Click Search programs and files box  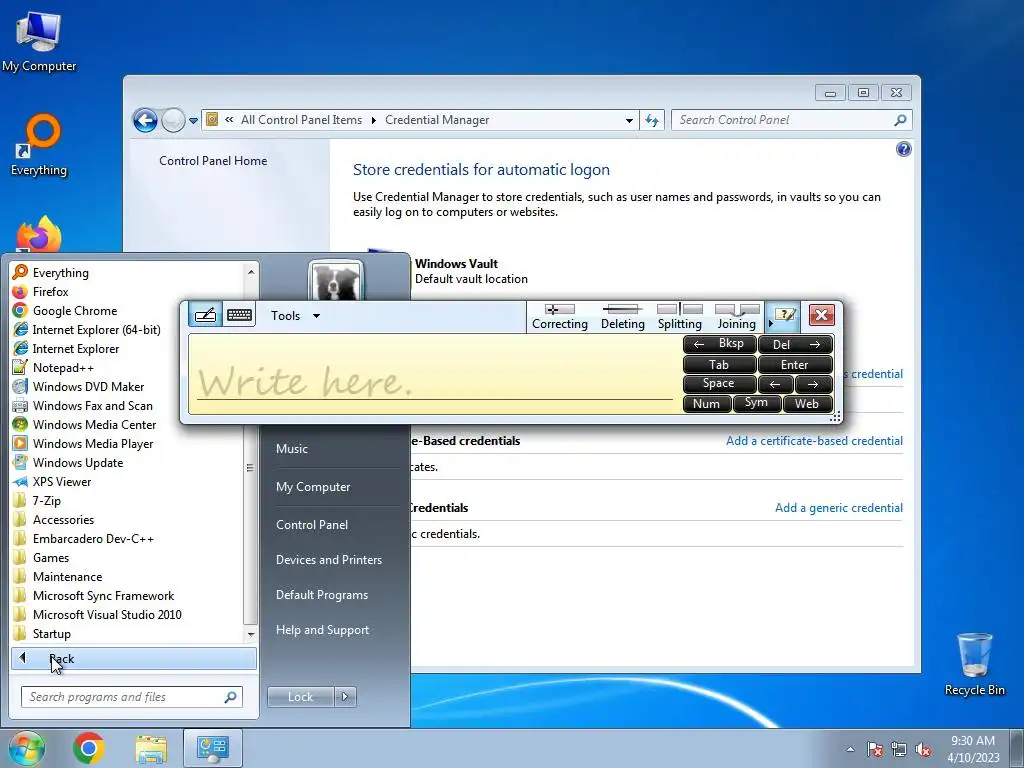click(131, 697)
